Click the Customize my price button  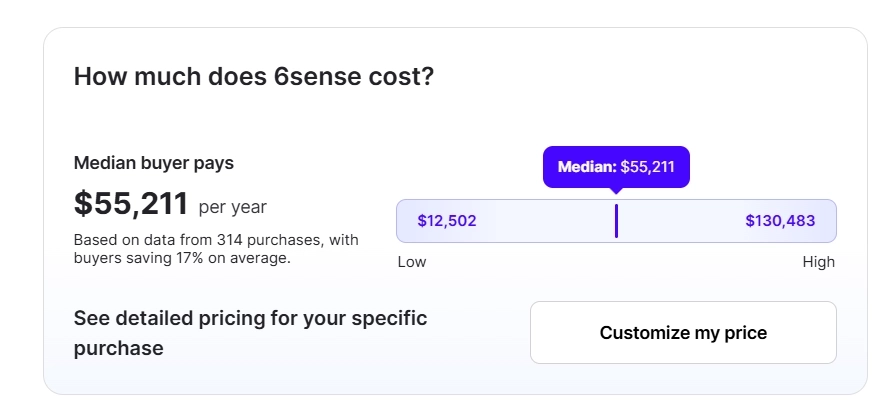pos(683,333)
